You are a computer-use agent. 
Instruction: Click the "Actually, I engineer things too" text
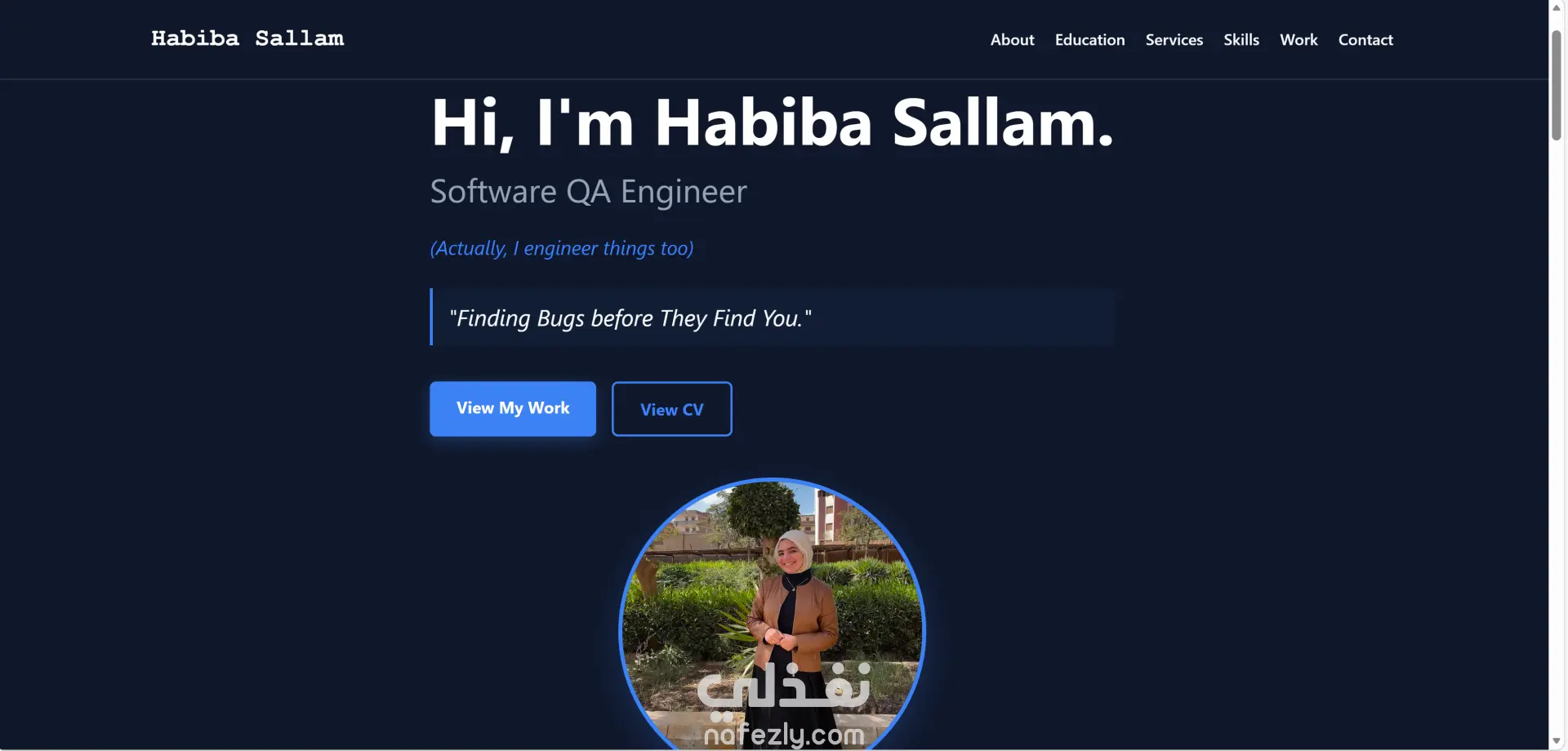tap(562, 248)
